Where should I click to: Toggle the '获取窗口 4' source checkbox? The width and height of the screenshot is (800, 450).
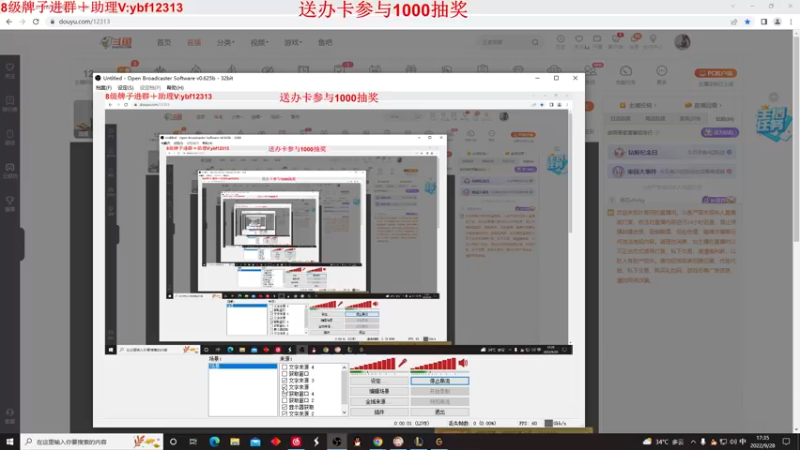point(285,394)
